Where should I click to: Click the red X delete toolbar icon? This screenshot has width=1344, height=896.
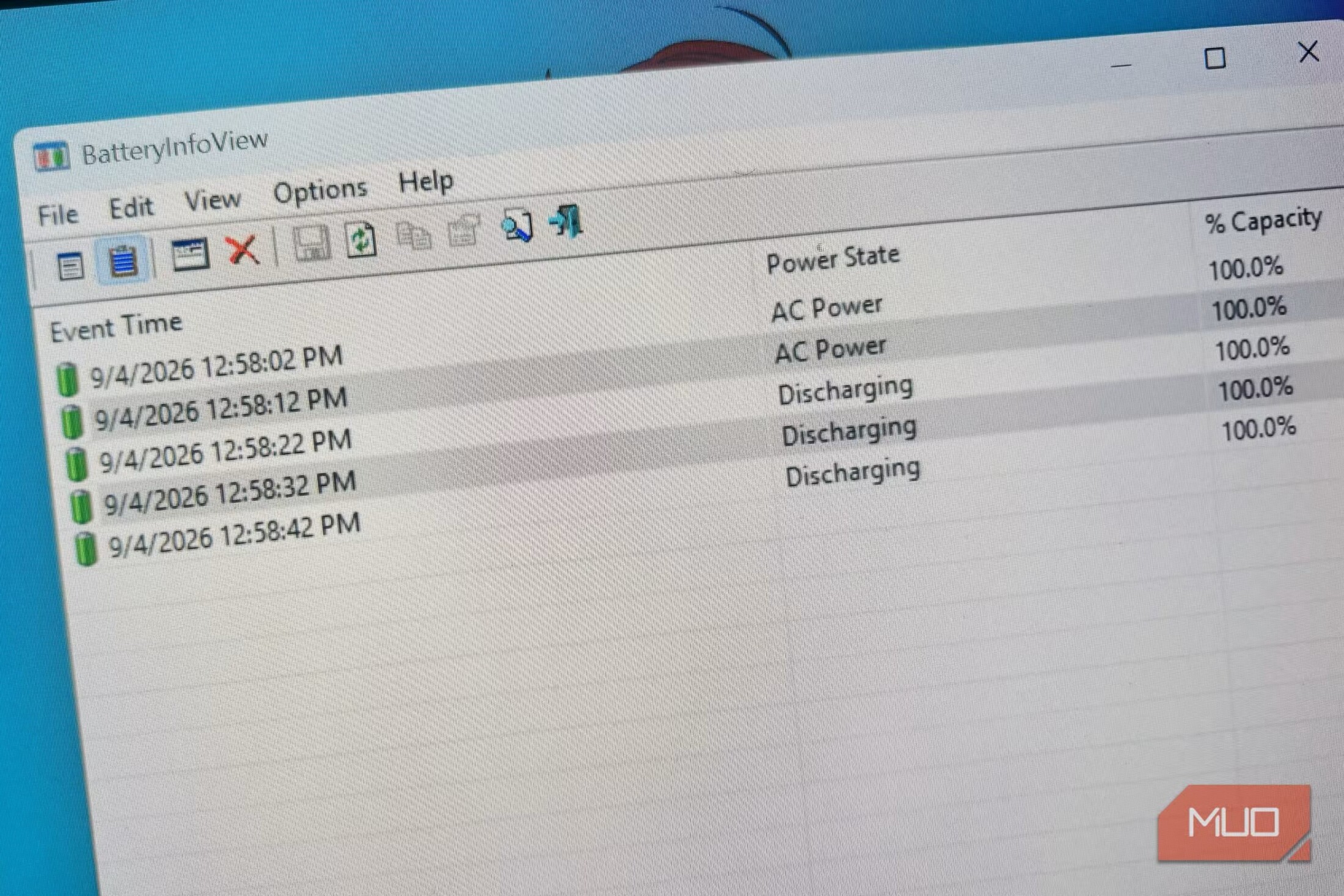(243, 250)
